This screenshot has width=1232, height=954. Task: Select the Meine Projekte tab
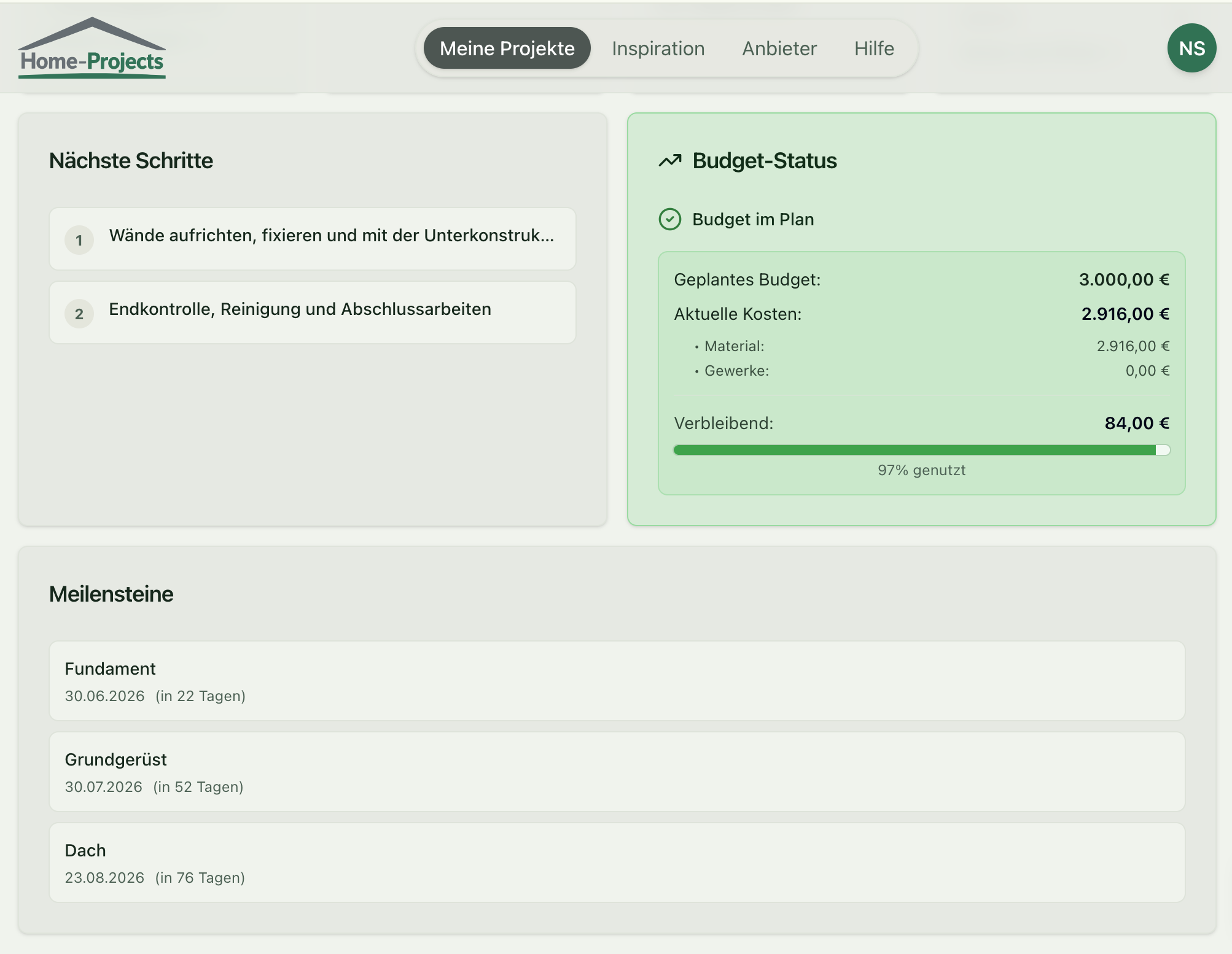(x=507, y=48)
